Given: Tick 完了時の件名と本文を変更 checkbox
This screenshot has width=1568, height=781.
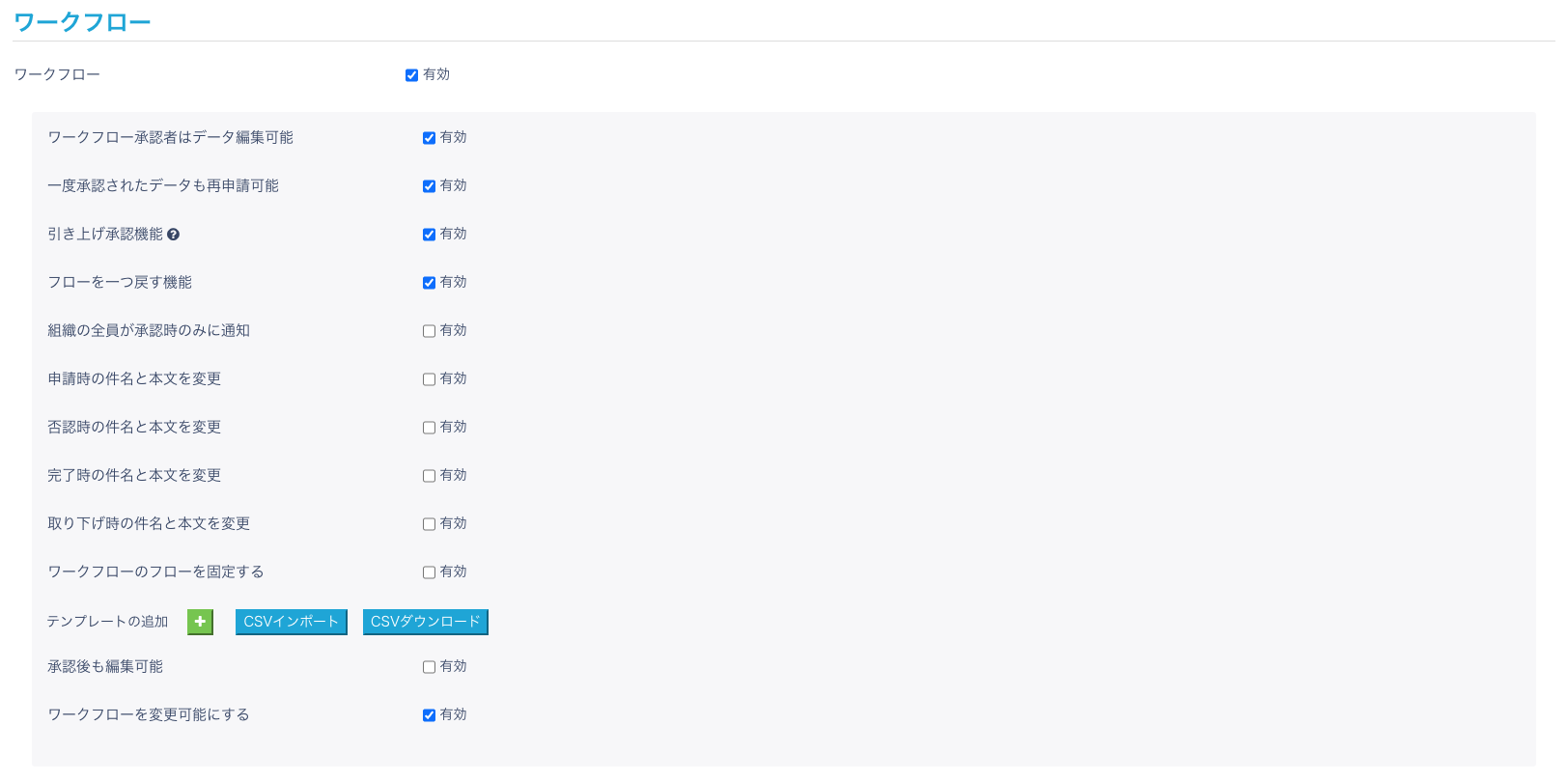Looking at the screenshot, I should (429, 476).
